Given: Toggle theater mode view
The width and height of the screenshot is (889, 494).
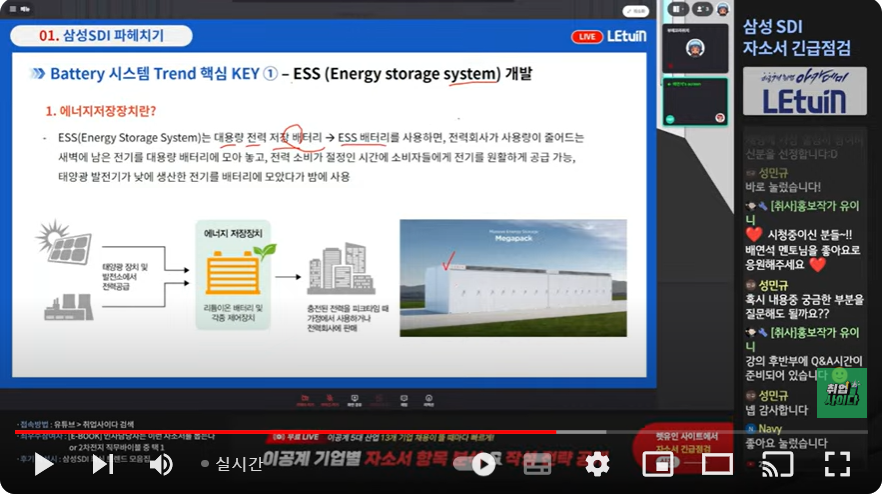Looking at the screenshot, I should 717,464.
